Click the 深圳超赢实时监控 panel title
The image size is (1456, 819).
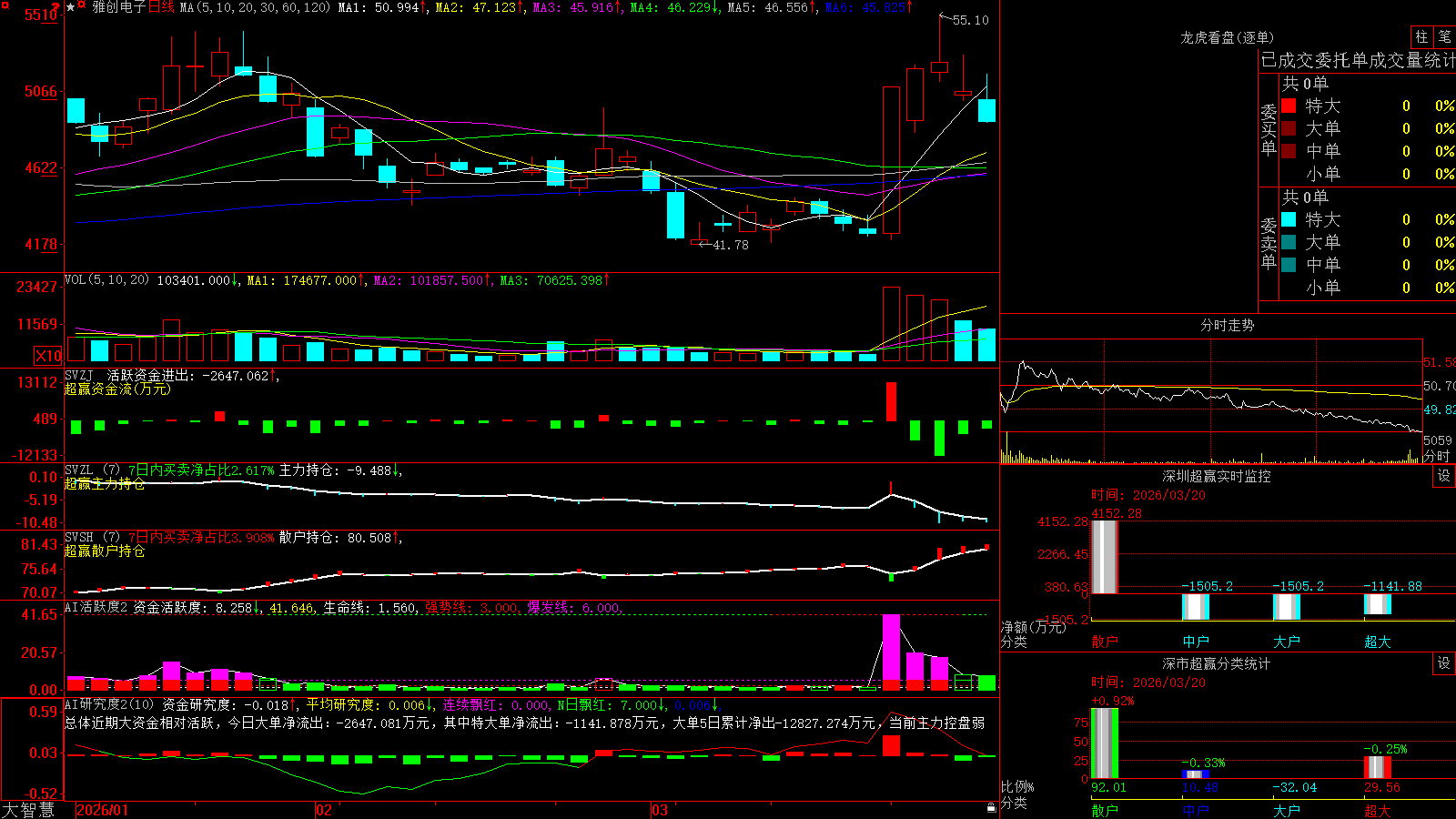coord(1216,476)
